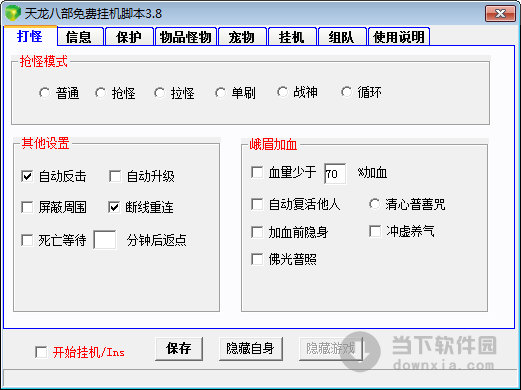Click the blood percentage field showing 70
Viewport: 521px width, 390px height.
tap(335, 173)
